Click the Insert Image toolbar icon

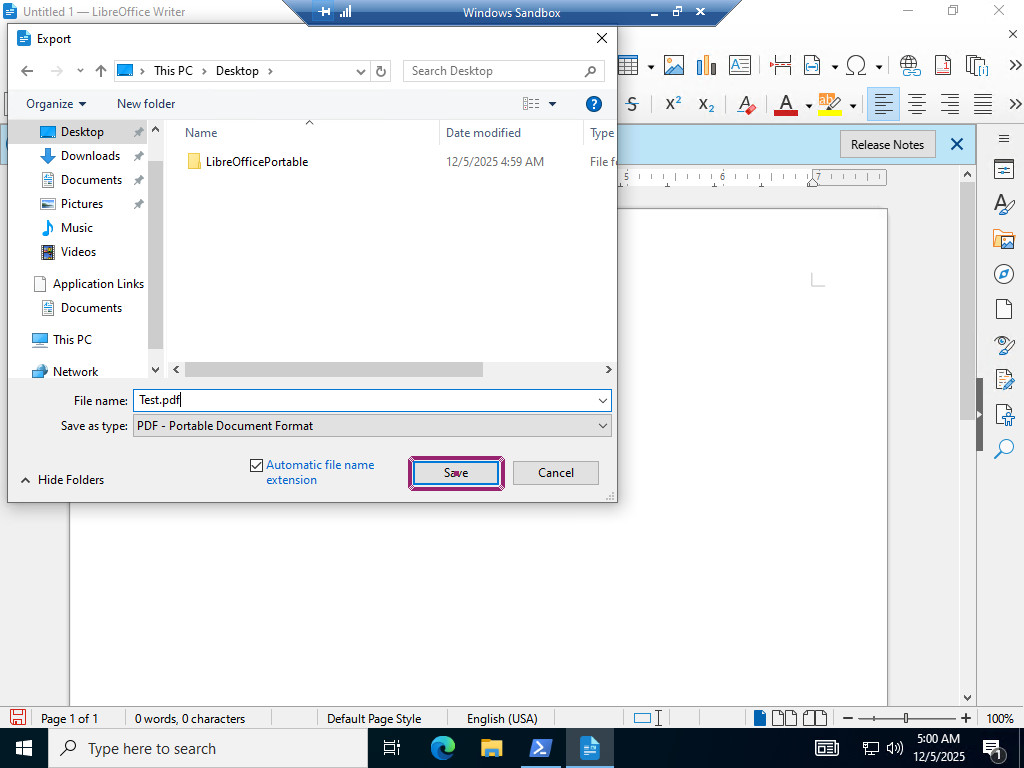tap(673, 66)
